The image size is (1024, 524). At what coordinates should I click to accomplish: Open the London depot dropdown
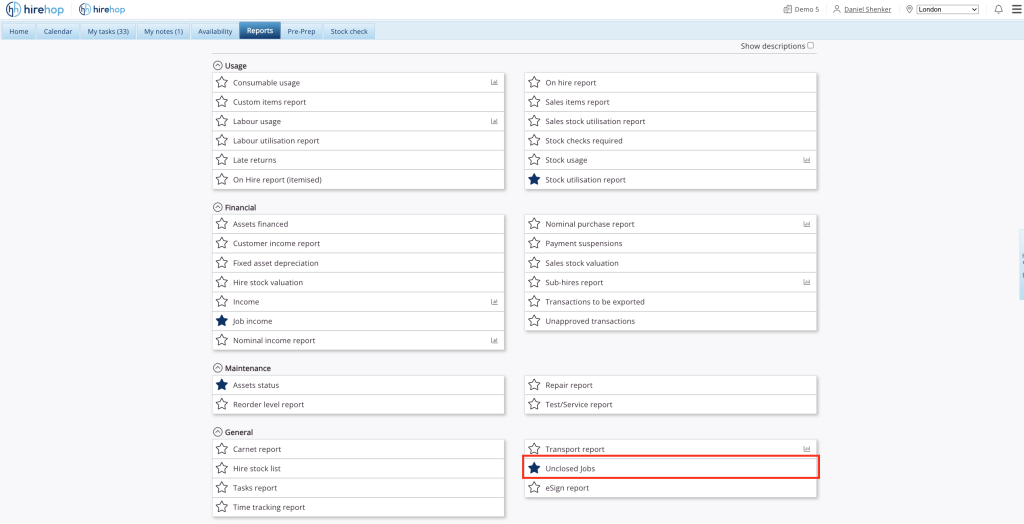click(948, 9)
